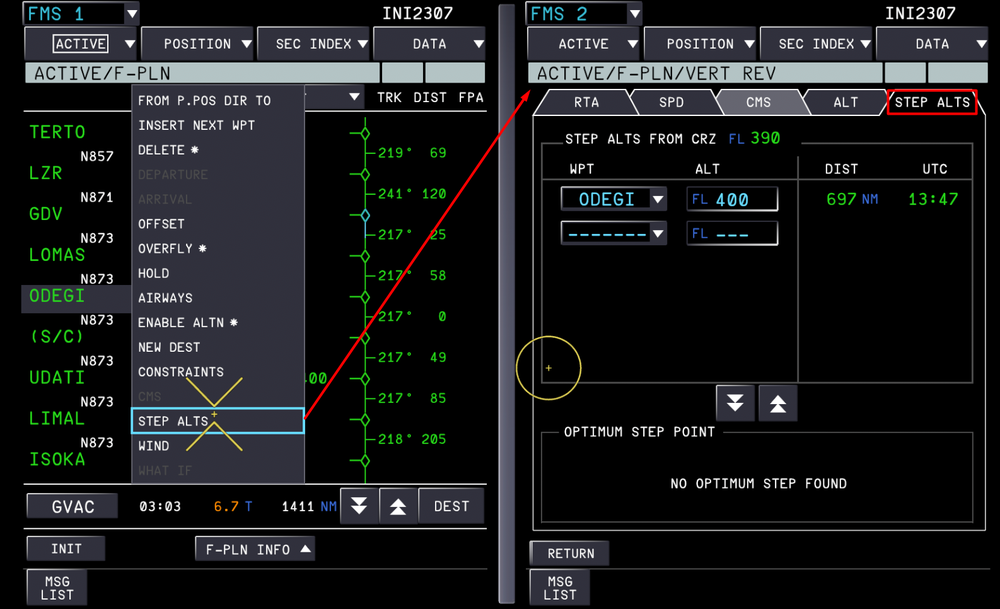
Task: Click double-down scroll arrow in FMS 1 flight plan
Action: [359, 507]
